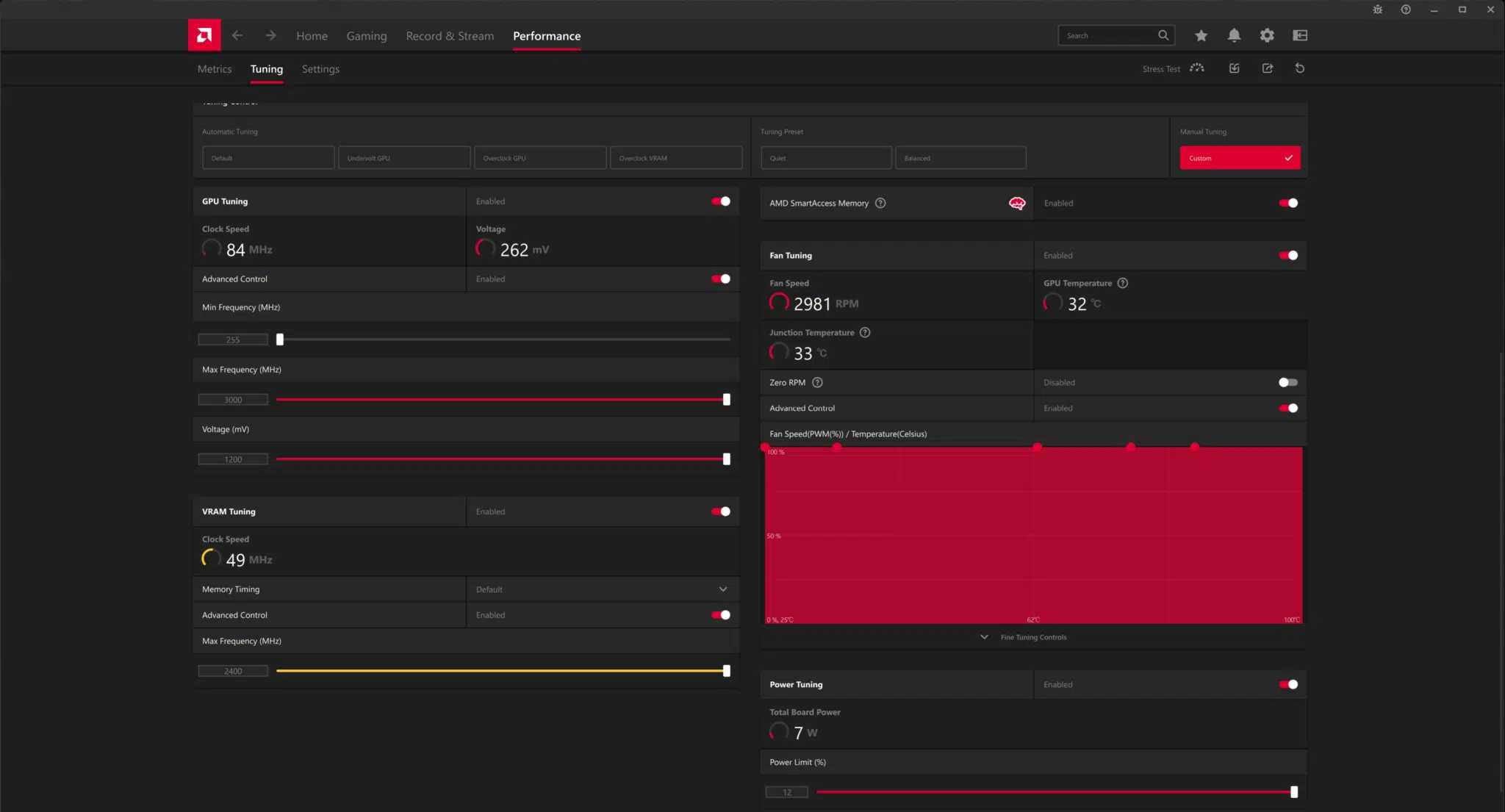The width and height of the screenshot is (1505, 812).
Task: Click AMD SmartAccess Memory help icon
Action: pyautogui.click(x=880, y=203)
